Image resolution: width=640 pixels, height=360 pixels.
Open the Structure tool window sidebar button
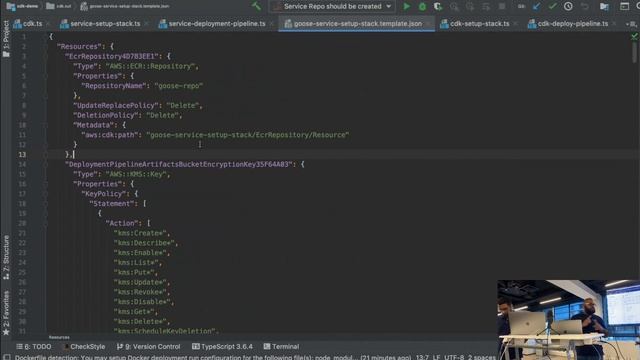click(6, 258)
